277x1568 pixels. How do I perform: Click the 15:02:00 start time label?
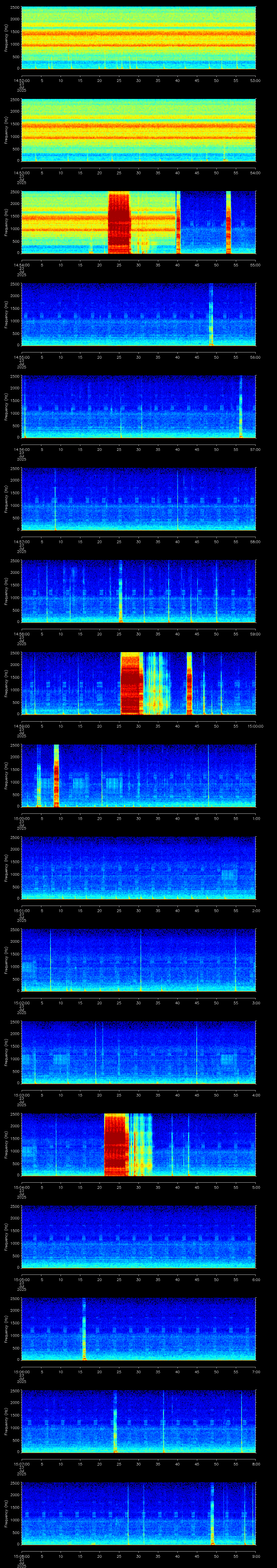point(21,1003)
